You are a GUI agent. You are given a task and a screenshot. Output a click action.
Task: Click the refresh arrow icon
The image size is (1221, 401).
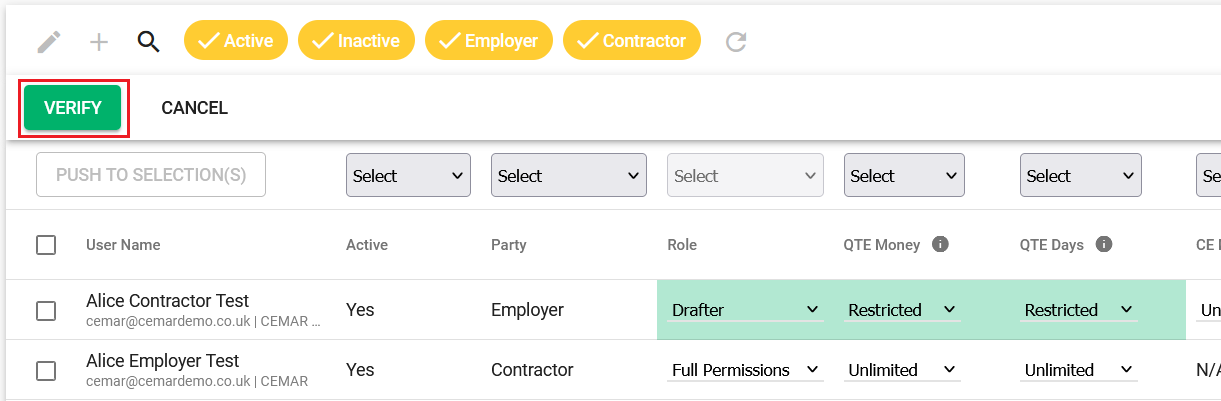736,42
